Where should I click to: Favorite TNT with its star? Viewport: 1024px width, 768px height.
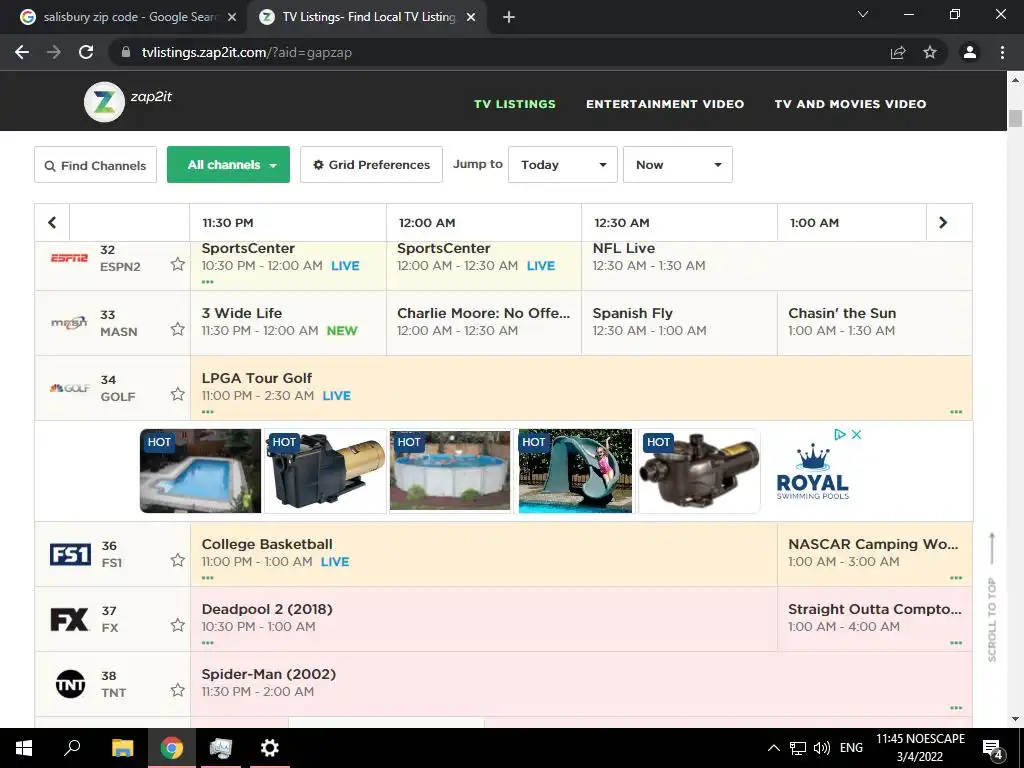pos(178,690)
